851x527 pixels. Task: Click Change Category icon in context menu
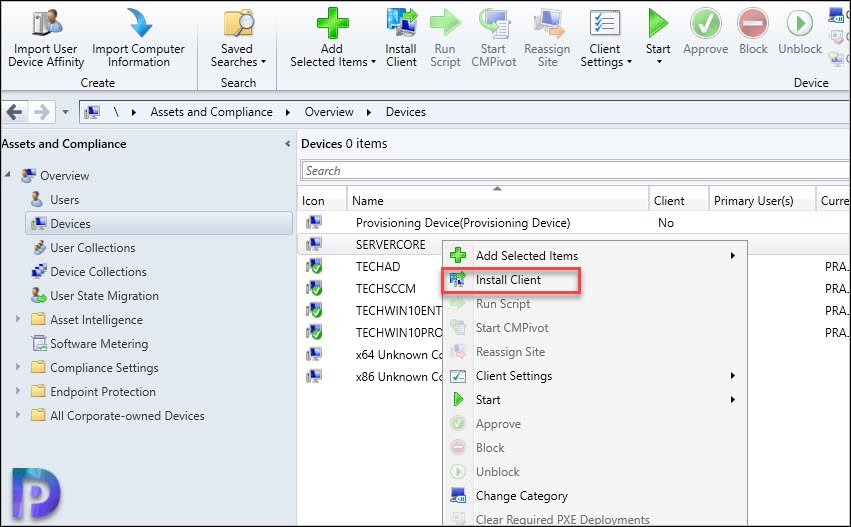[x=458, y=496]
